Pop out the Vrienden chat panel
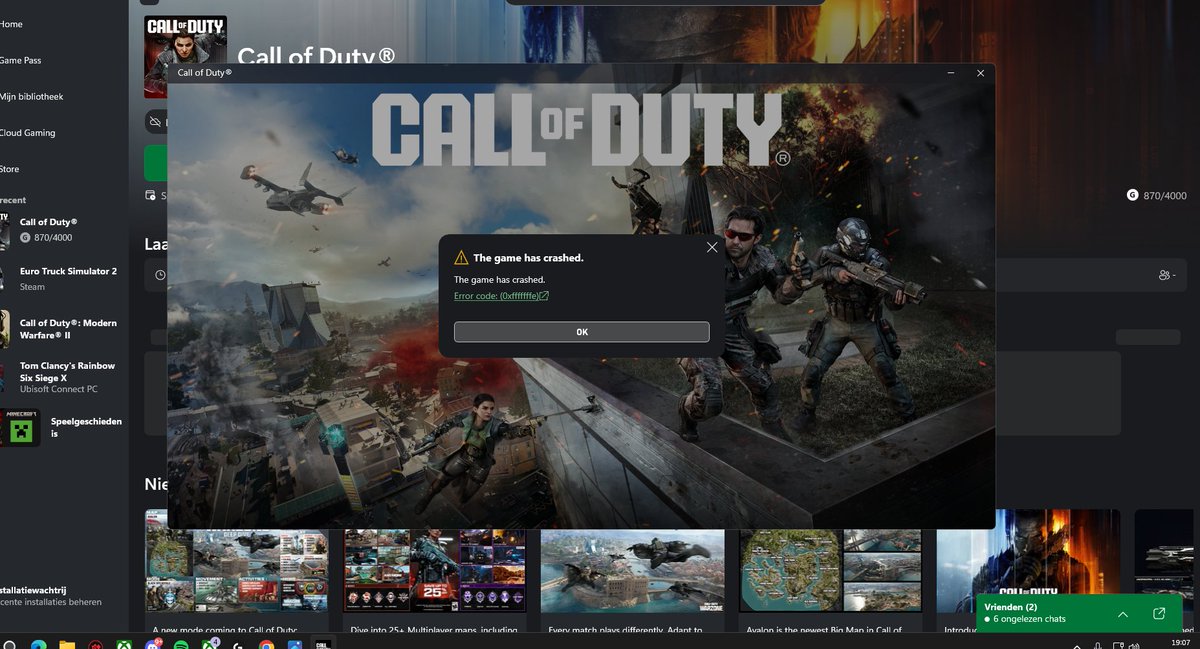Viewport: 1200px width, 649px height. (1159, 613)
